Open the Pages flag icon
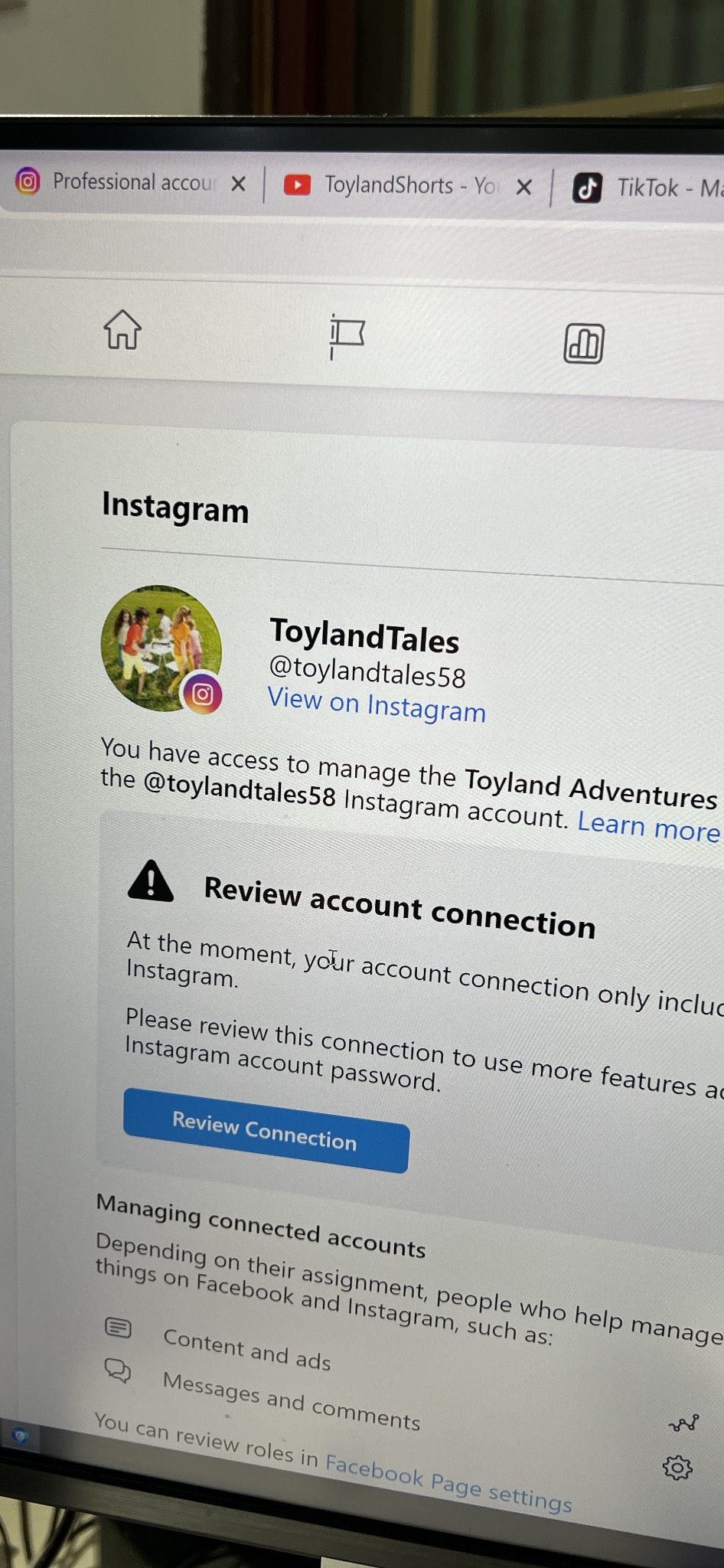724x1568 pixels. point(347,336)
